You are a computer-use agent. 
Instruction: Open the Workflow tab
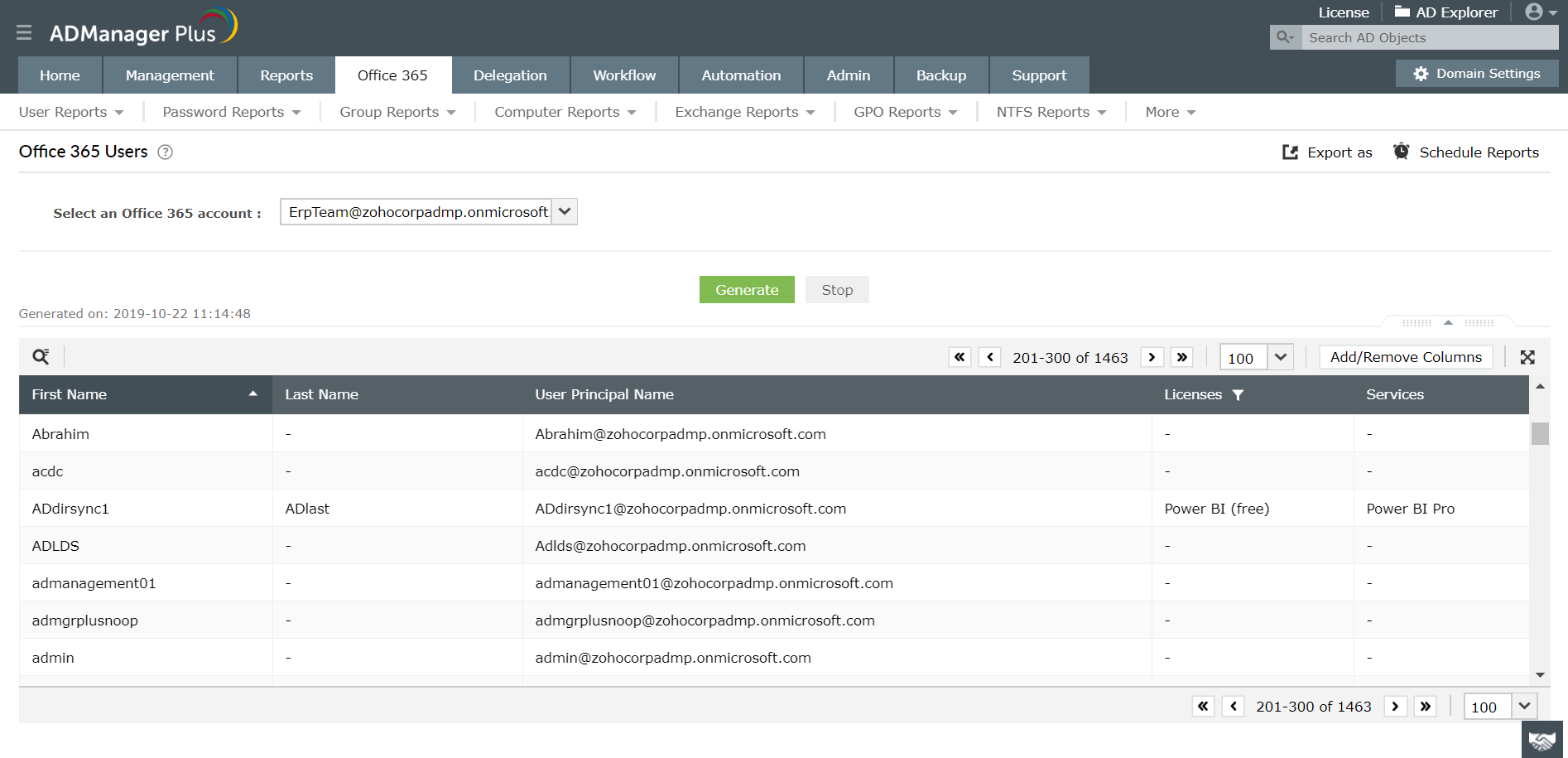(x=624, y=75)
